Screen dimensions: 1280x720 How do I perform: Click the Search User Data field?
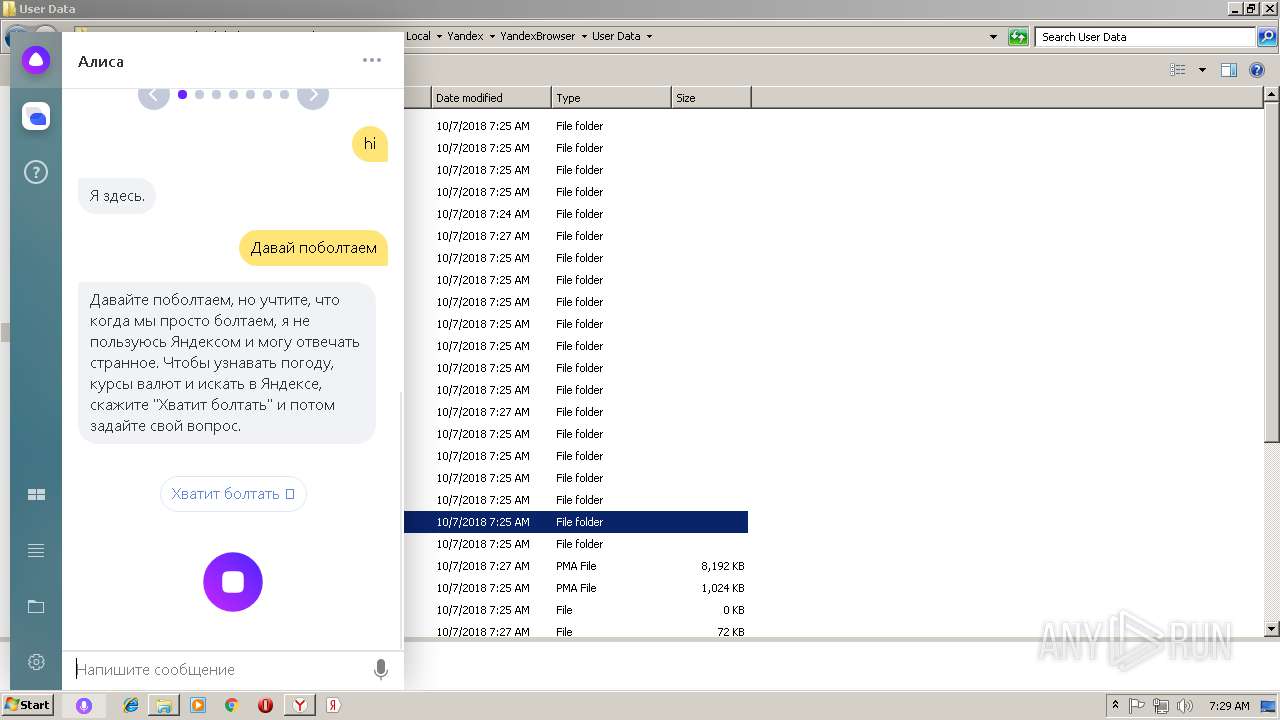coord(1145,37)
